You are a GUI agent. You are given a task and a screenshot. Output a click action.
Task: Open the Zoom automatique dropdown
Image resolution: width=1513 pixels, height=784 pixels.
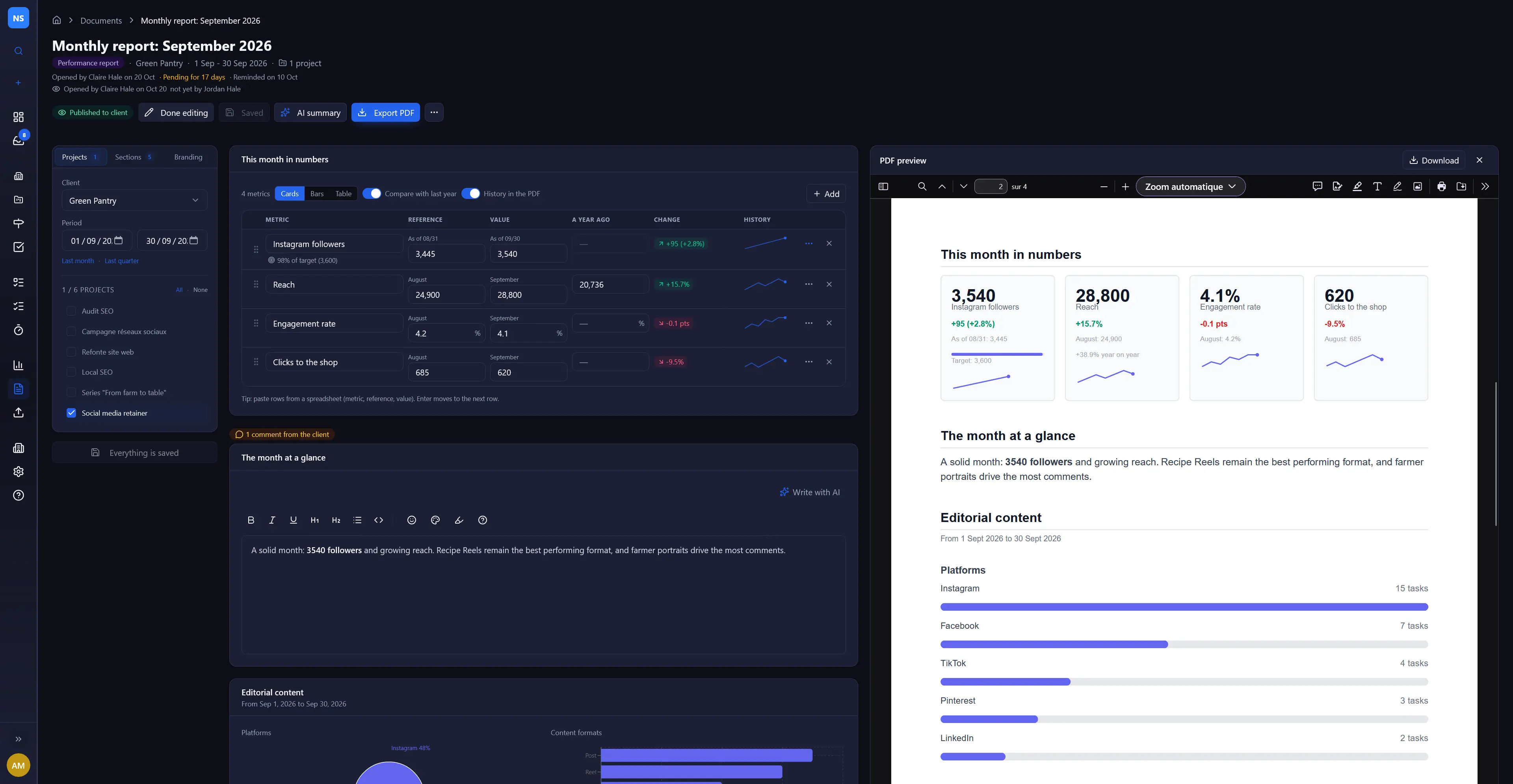click(x=1191, y=187)
